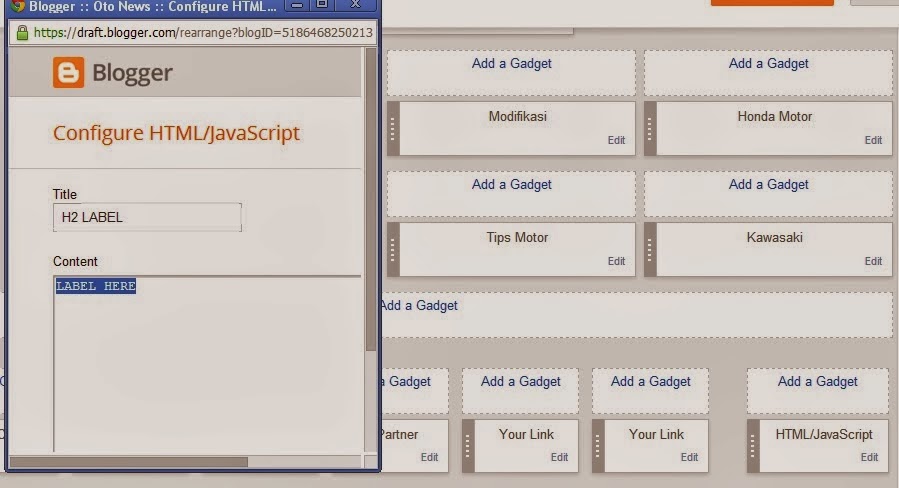Viewport: 899px width, 488px height.
Task: Grab the Modifikasi gadget drag handle
Action: (393, 128)
